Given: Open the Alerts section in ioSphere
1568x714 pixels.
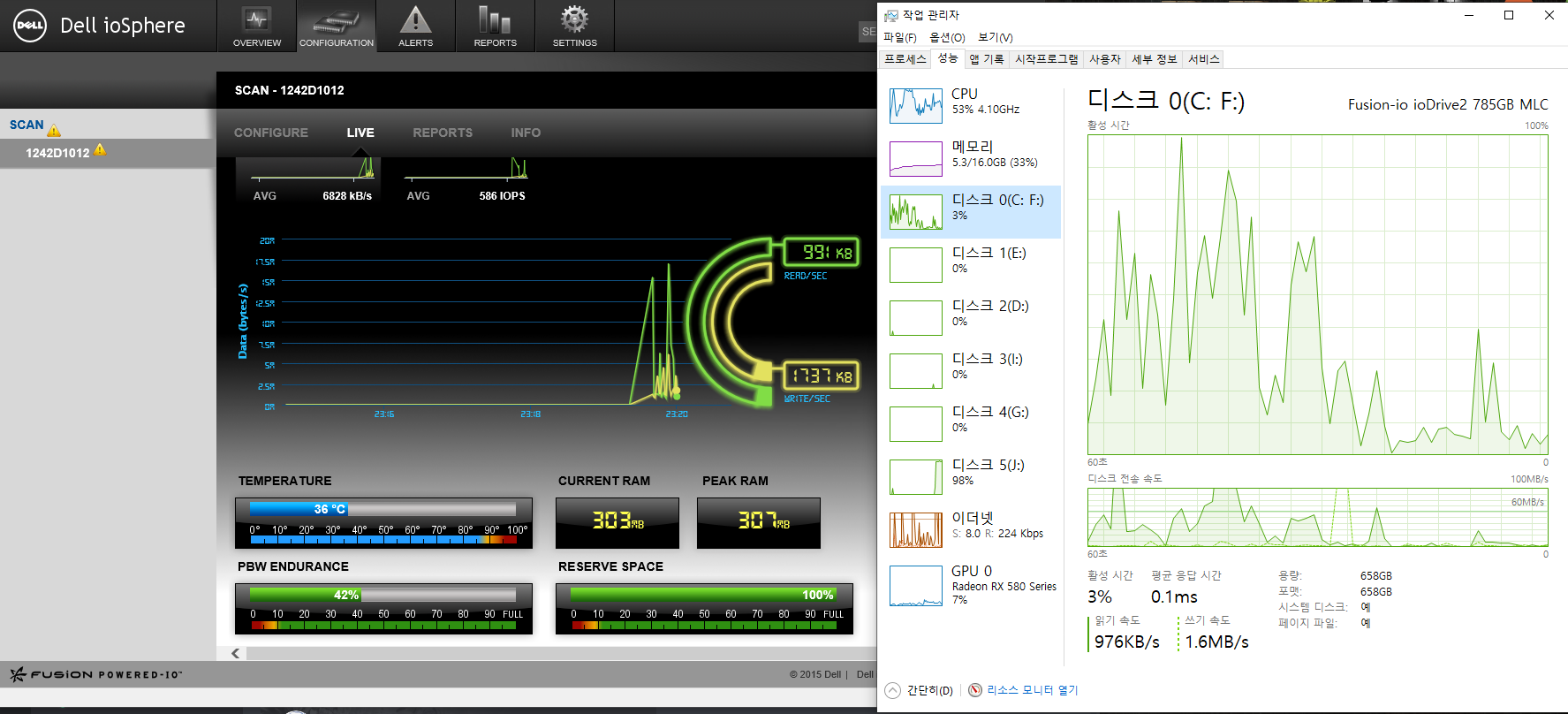Looking at the screenshot, I should pyautogui.click(x=415, y=26).
